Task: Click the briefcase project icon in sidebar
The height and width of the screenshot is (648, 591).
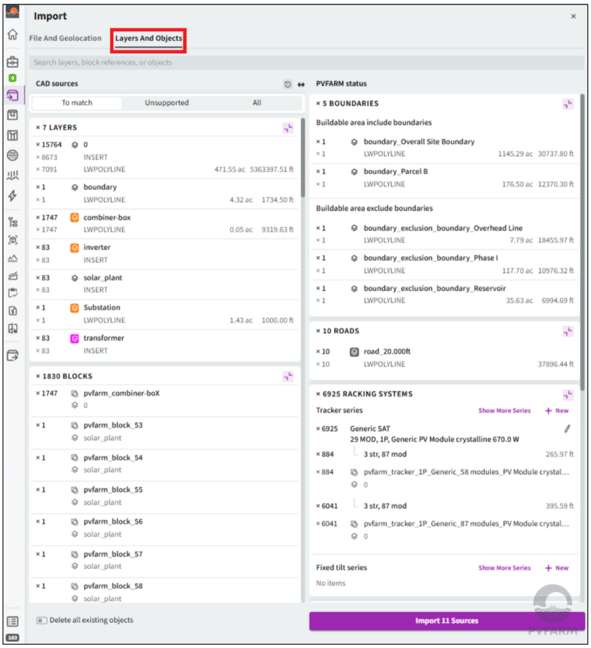Action: click(13, 62)
